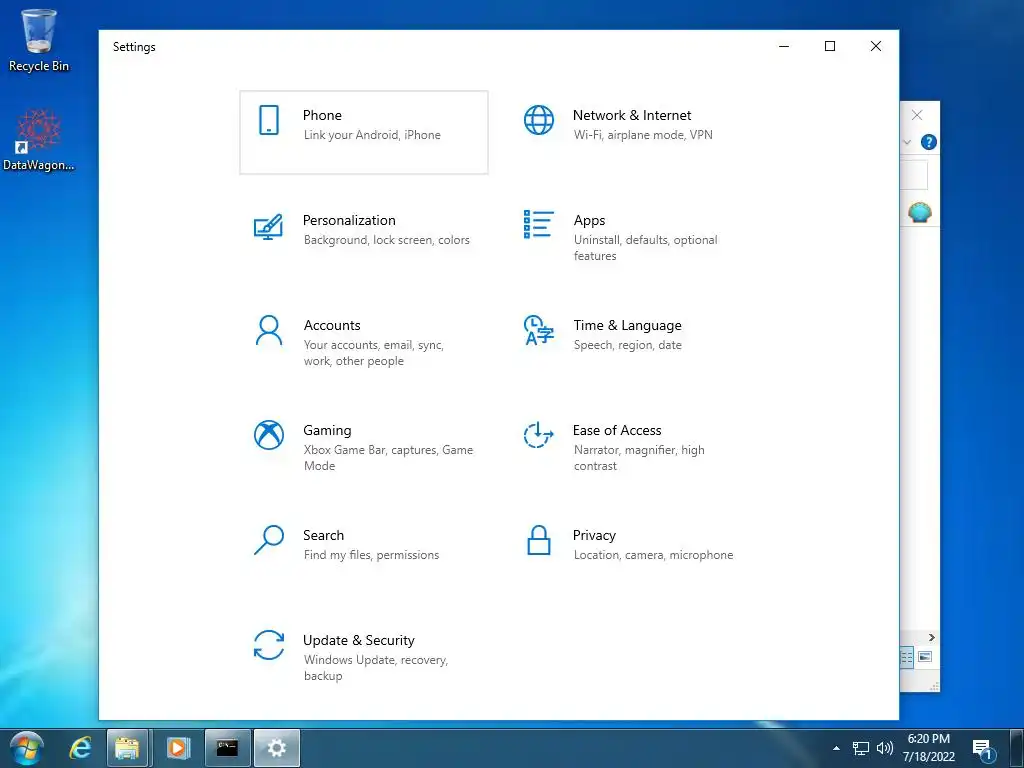
Task: Click the Settings gear in the taskbar
Action: point(277,748)
